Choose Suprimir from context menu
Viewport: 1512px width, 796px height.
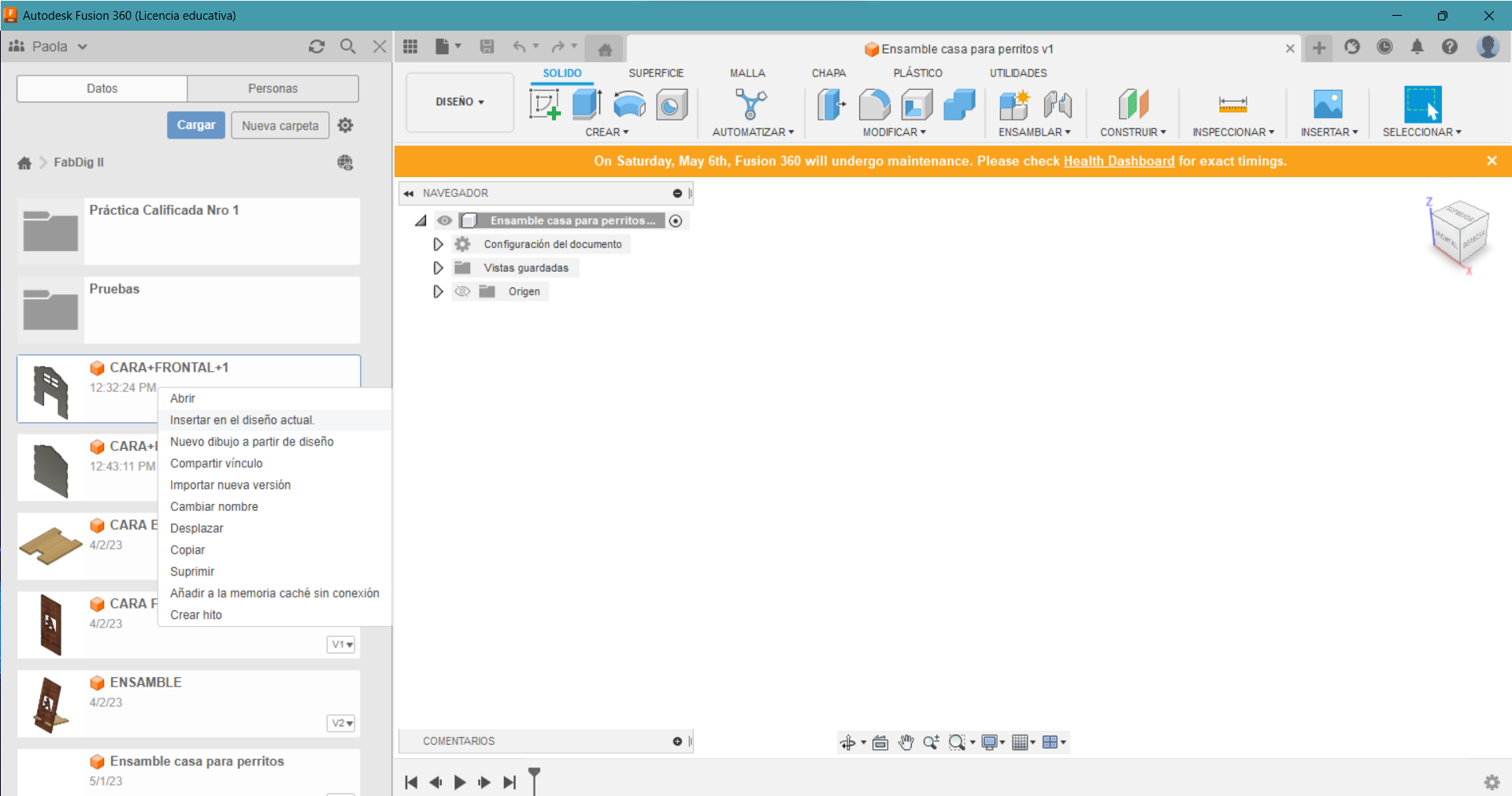click(x=275, y=572)
